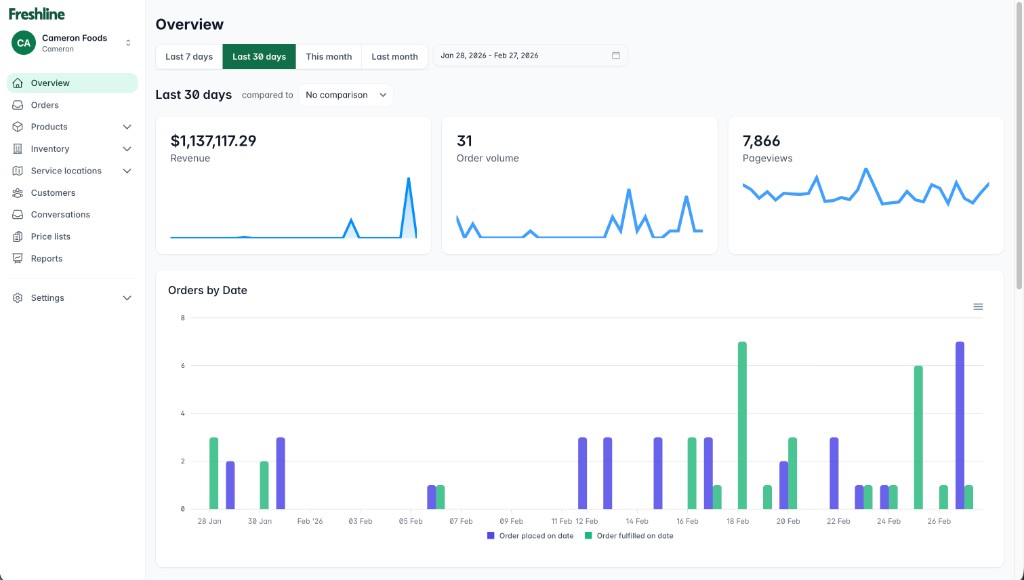This screenshot has height=580, width=1024.
Task: Expand the Service locations chevron
Action: 127,170
